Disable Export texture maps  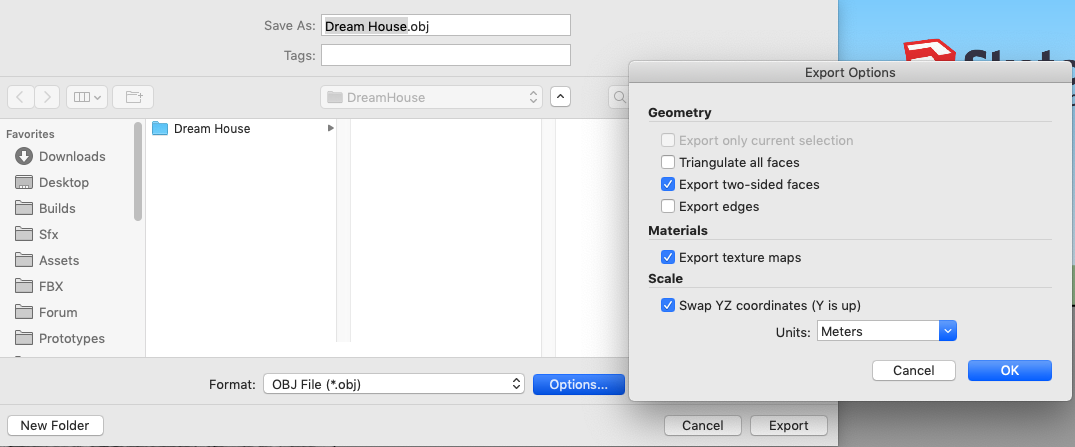[x=668, y=257]
